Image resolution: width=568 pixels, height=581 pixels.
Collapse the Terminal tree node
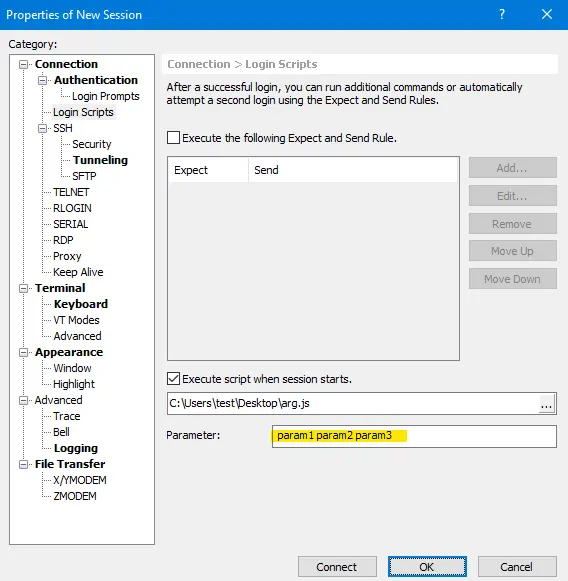23,289
